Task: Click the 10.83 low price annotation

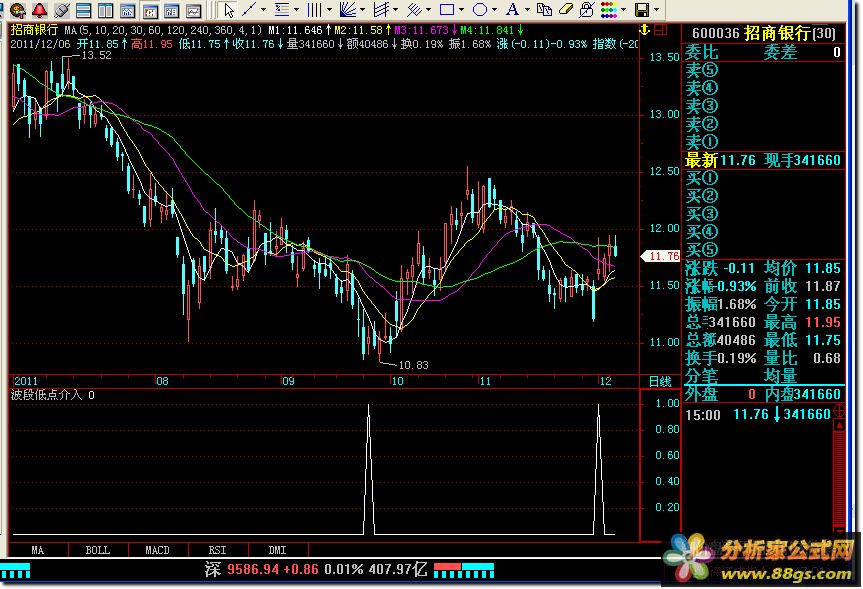Action: 413,365
